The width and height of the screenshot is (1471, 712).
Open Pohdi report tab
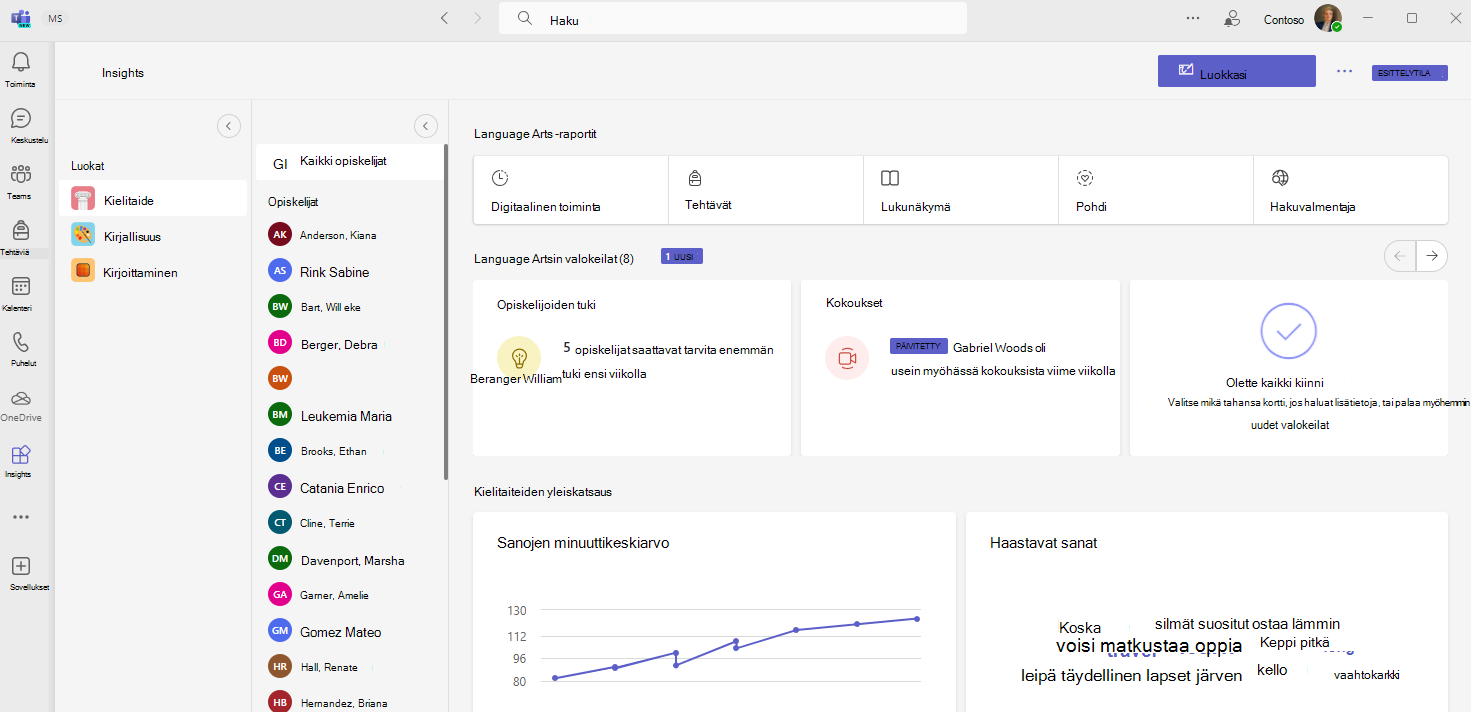1156,190
